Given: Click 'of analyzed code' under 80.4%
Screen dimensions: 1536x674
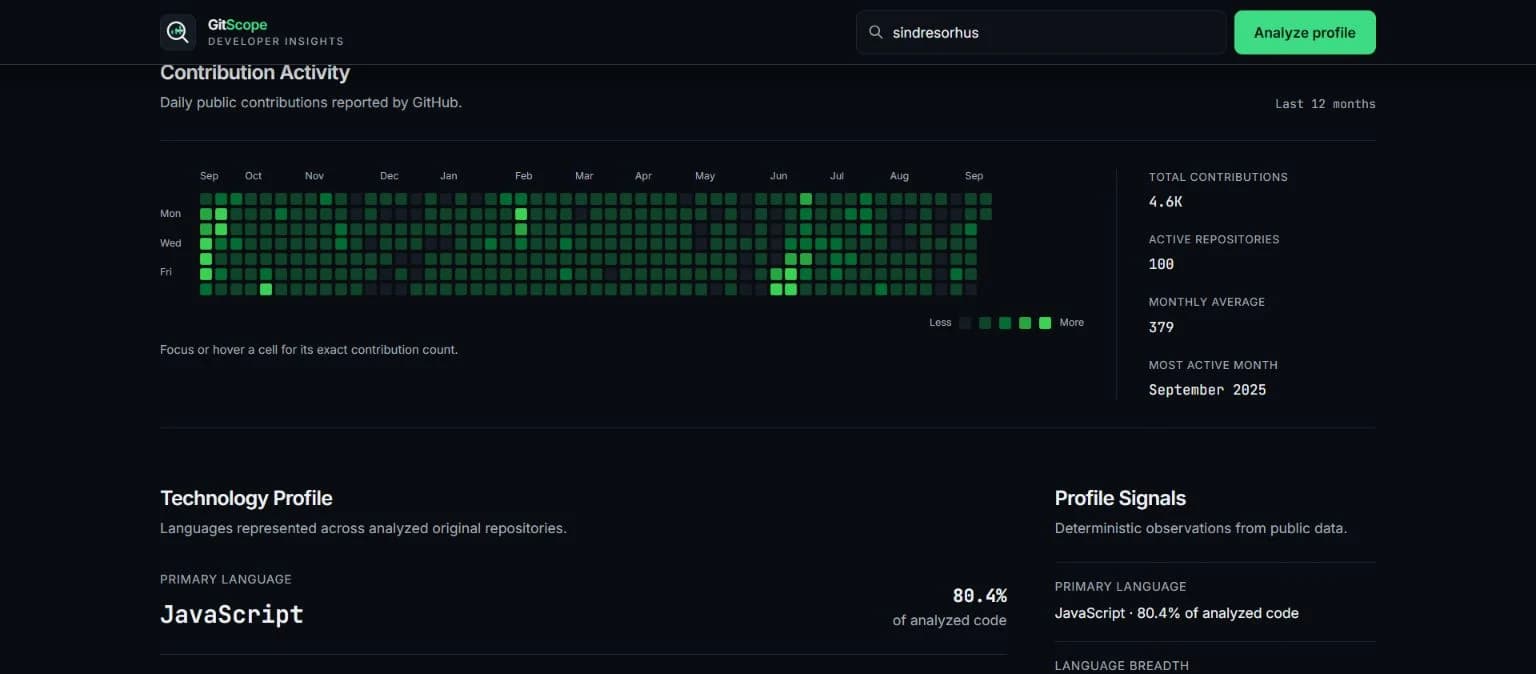Looking at the screenshot, I should click(949, 621).
